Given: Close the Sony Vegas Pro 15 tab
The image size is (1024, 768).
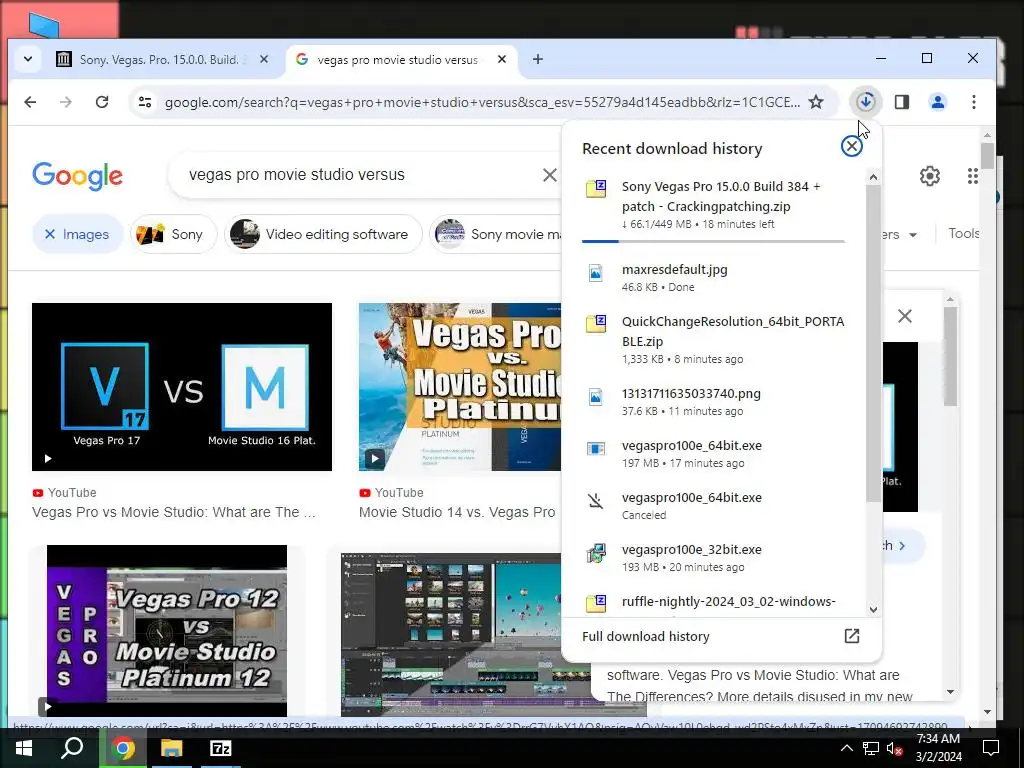Looking at the screenshot, I should click(x=264, y=59).
